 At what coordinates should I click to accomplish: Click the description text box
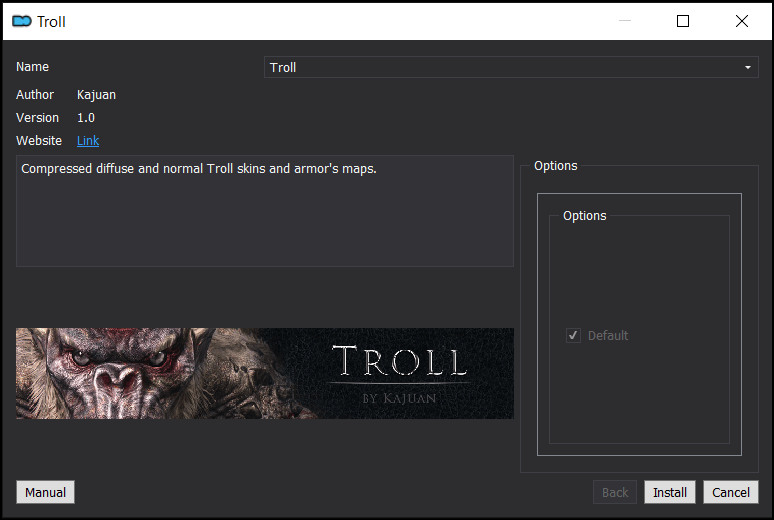point(265,211)
